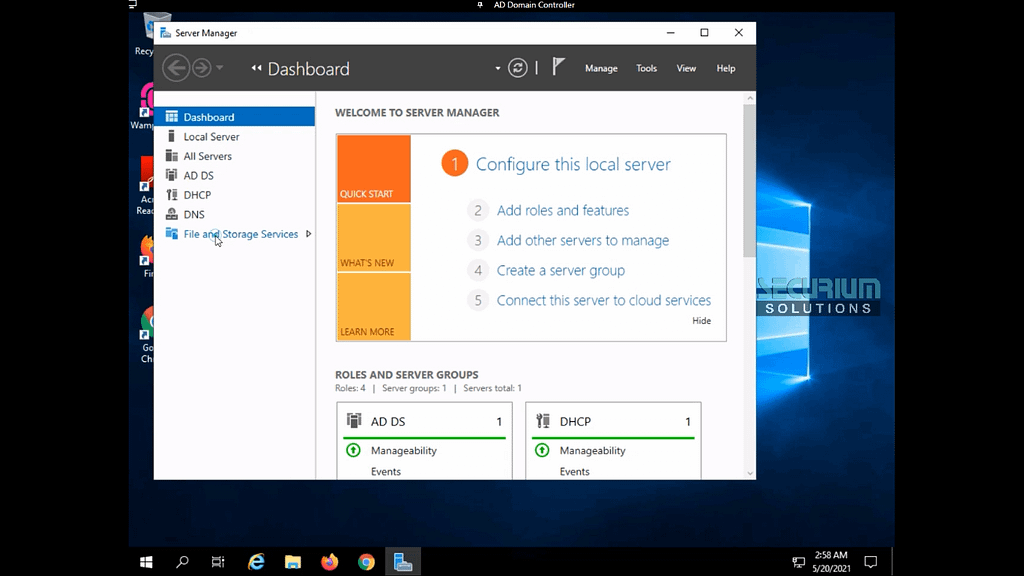1024x576 pixels.
Task: Click the taskbar search icon
Action: pyautogui.click(x=182, y=562)
